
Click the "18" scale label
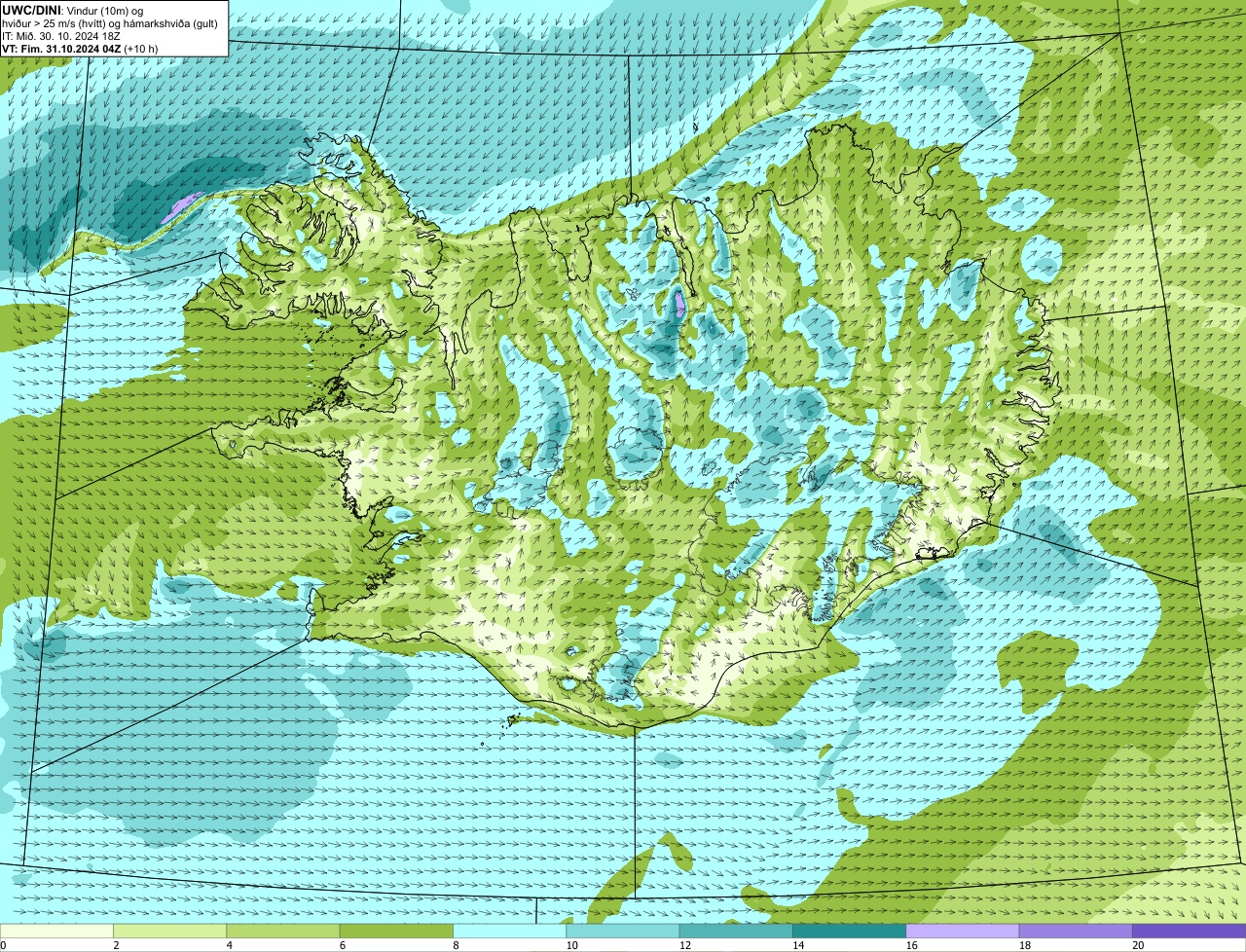pos(1025,945)
